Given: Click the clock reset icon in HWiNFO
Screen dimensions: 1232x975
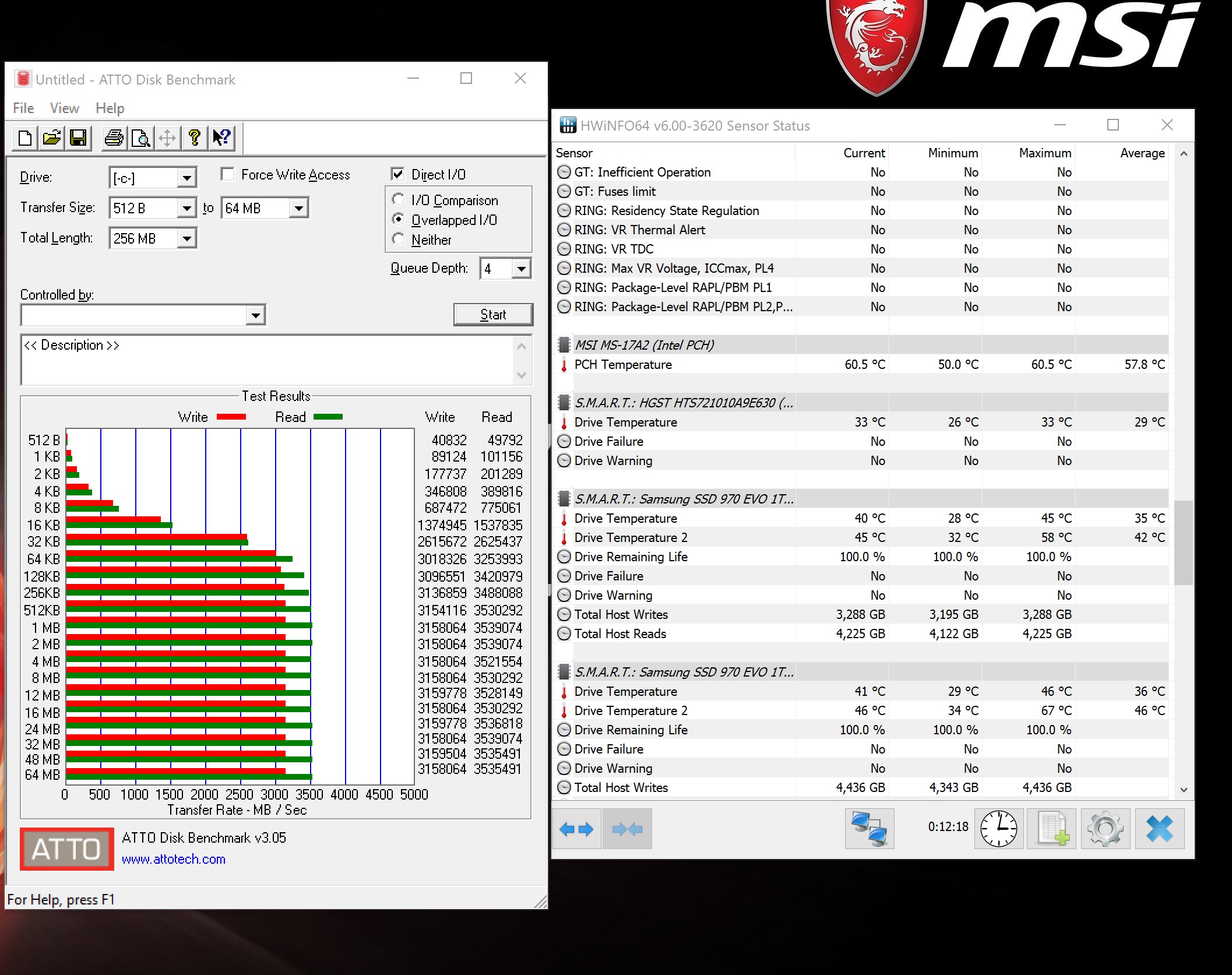Looking at the screenshot, I should click(999, 829).
